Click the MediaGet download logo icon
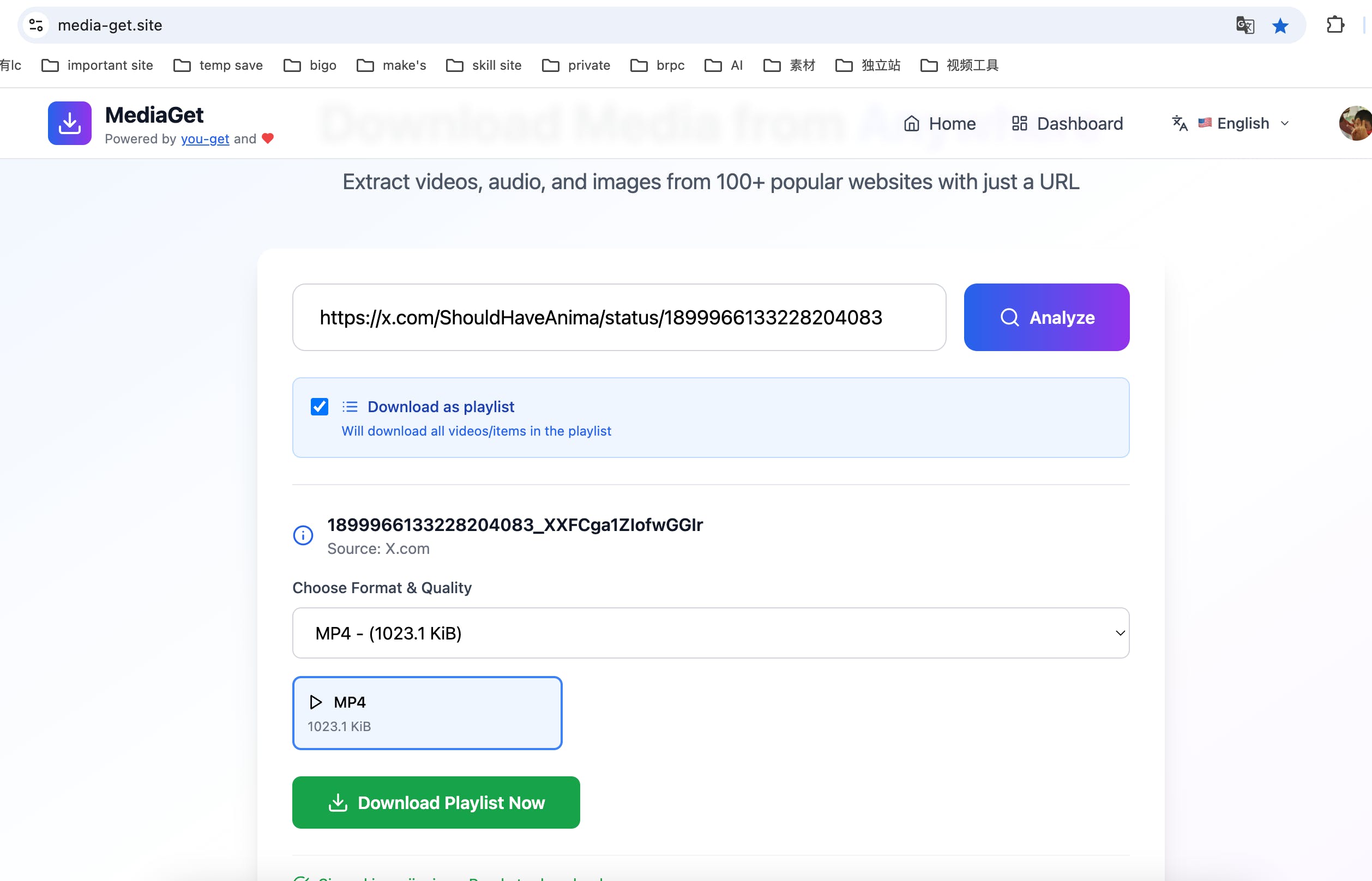 (69, 123)
